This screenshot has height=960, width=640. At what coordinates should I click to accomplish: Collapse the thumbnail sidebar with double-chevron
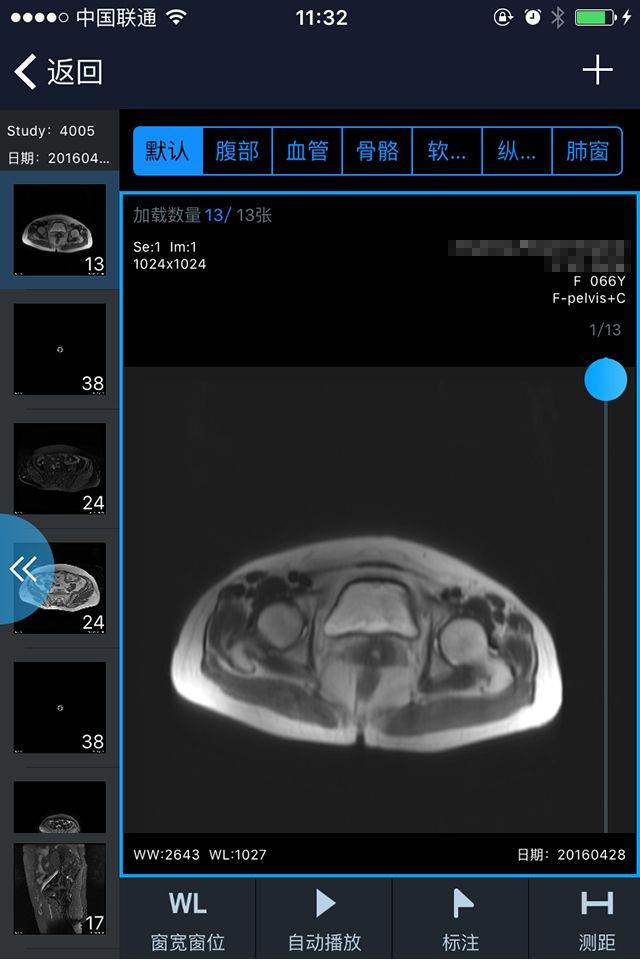(x=23, y=569)
